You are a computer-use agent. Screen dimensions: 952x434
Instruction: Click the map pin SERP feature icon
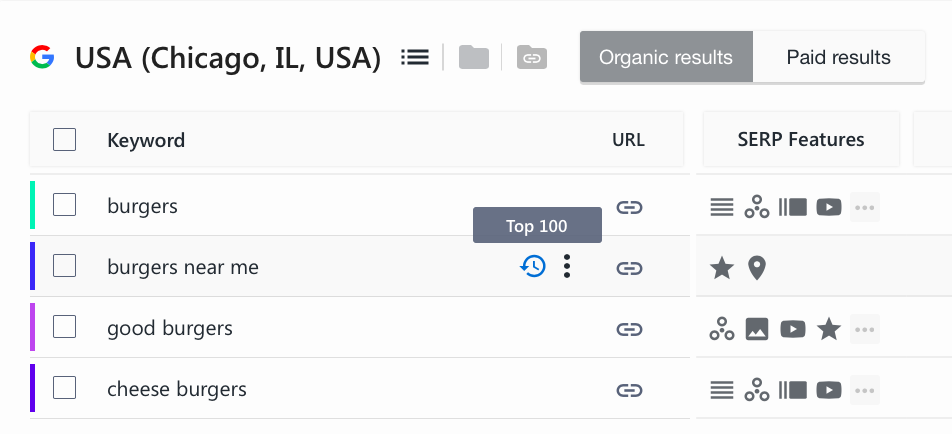[756, 268]
